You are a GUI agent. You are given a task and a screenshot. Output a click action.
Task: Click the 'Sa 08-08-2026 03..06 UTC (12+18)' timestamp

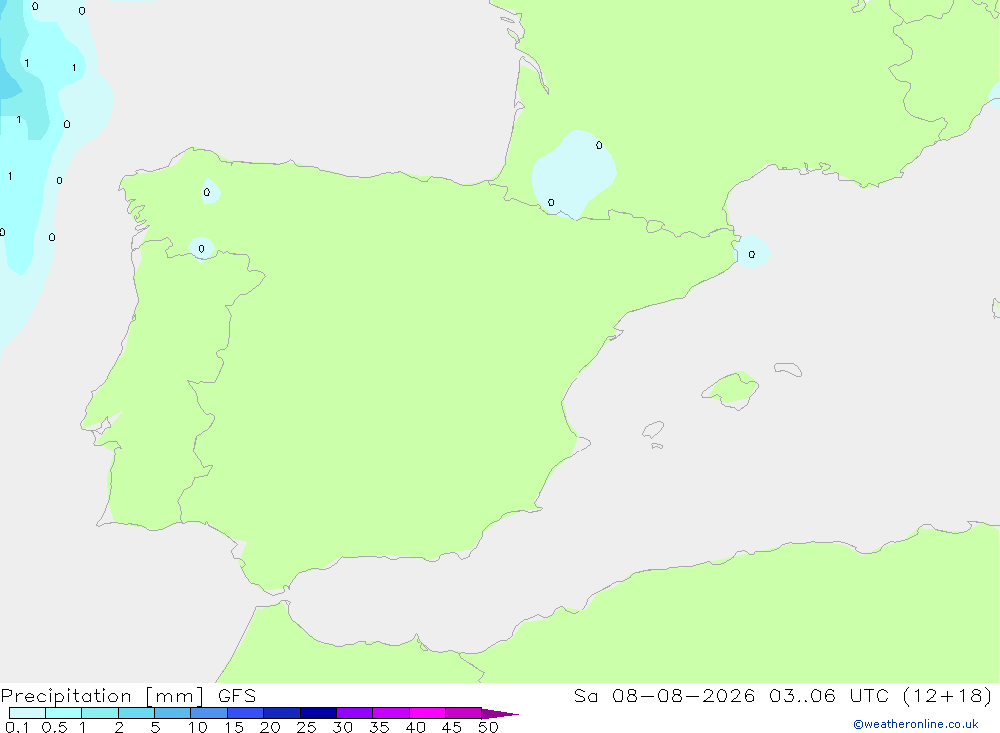(x=783, y=696)
